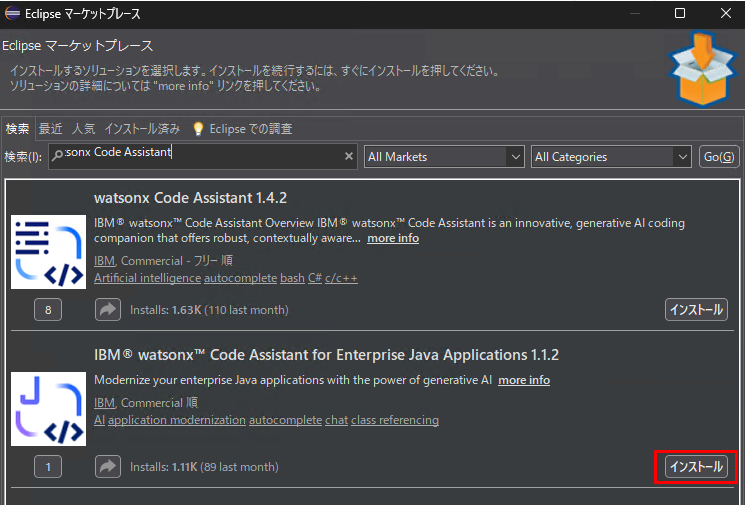Viewport: 745px width, 505px height.
Task: Open more info for Enterprise Java Applications
Action: tap(524, 380)
